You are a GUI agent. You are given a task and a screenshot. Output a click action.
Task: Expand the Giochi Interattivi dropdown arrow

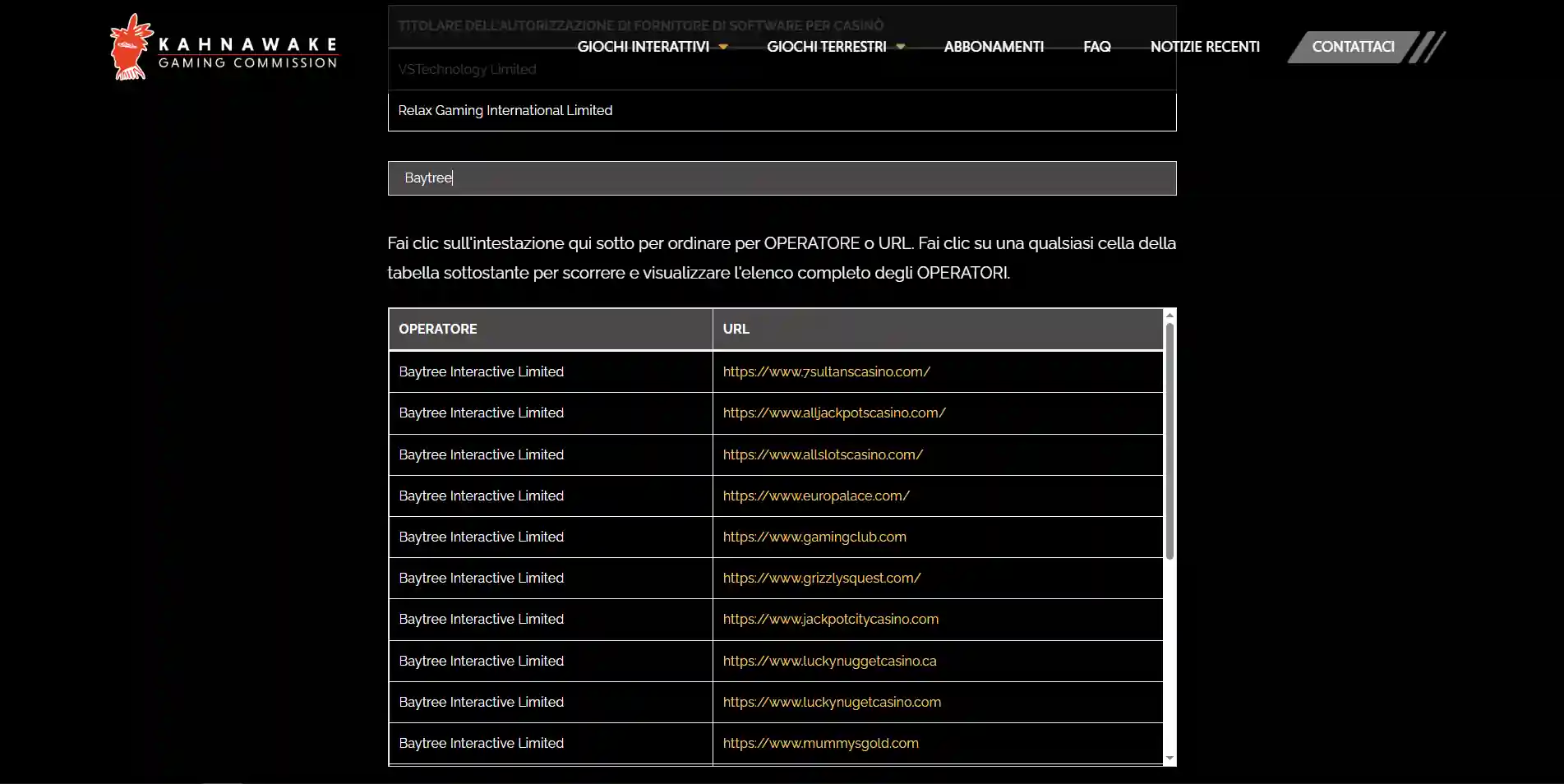pos(723,47)
